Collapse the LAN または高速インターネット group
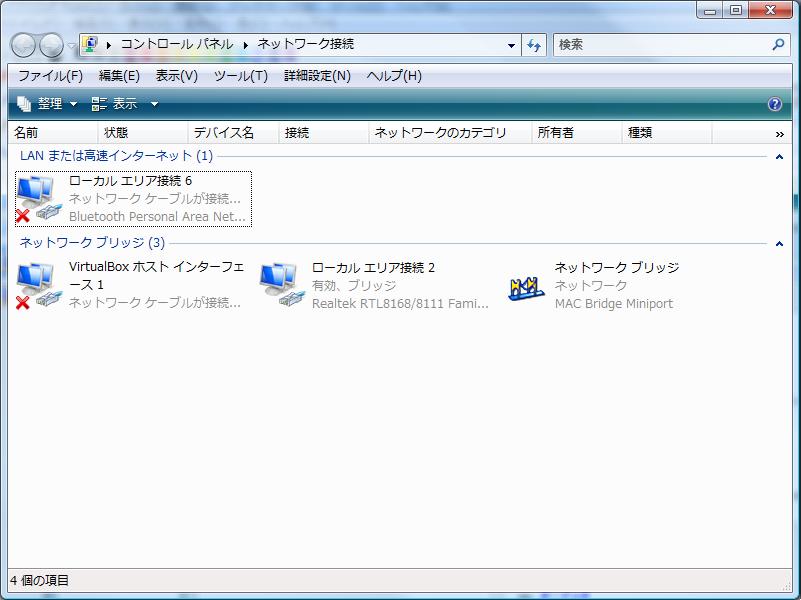 (779, 157)
